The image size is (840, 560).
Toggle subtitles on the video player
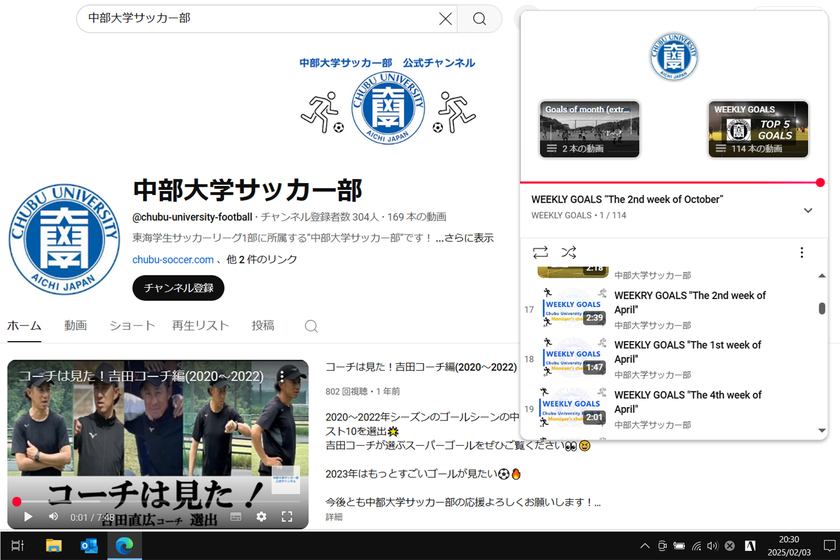click(236, 516)
